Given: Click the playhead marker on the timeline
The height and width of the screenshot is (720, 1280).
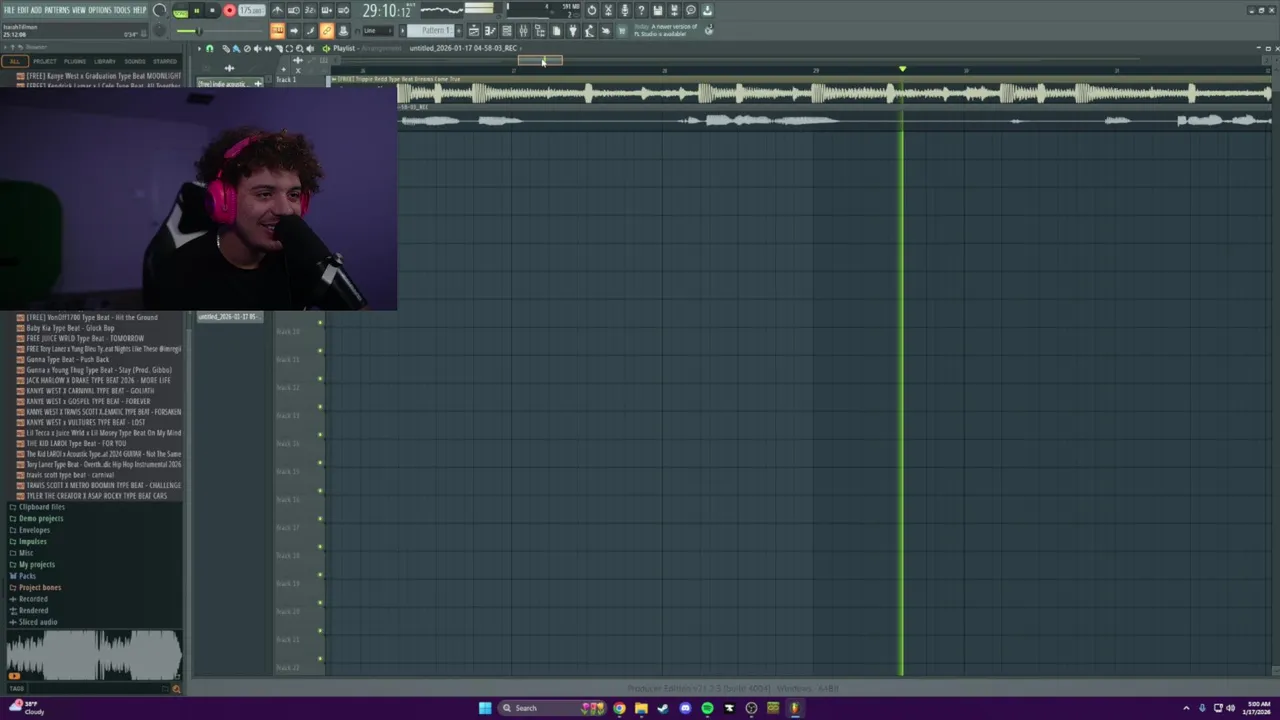Looking at the screenshot, I should (902, 69).
